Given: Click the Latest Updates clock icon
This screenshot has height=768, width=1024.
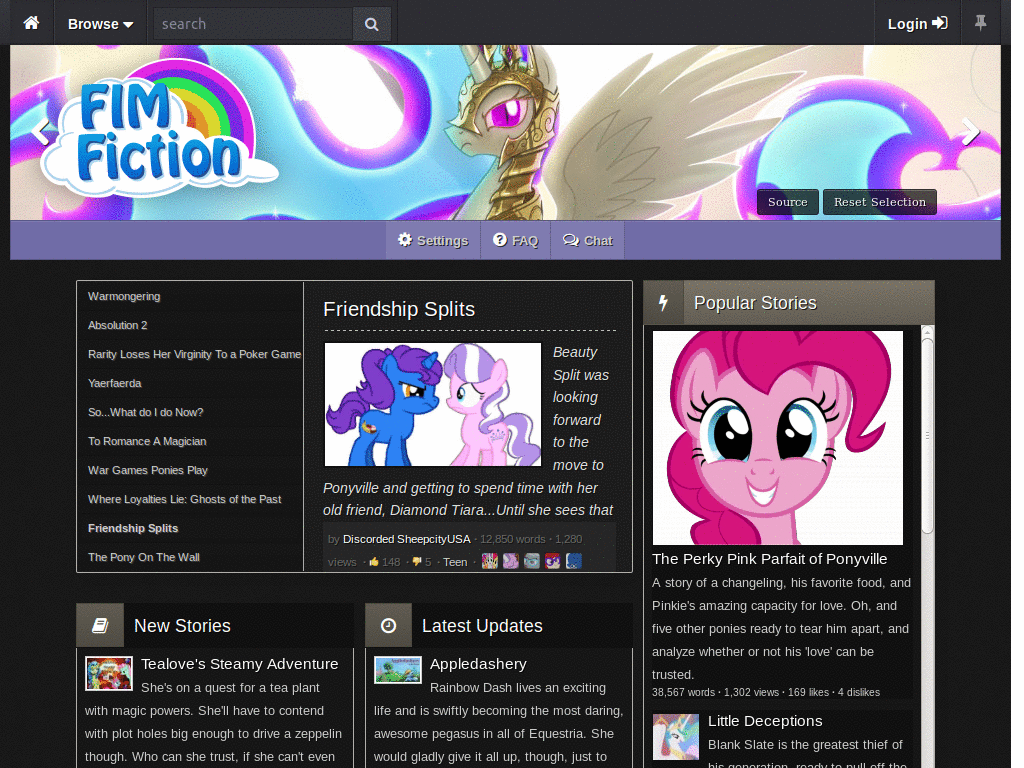Looking at the screenshot, I should pos(389,626).
